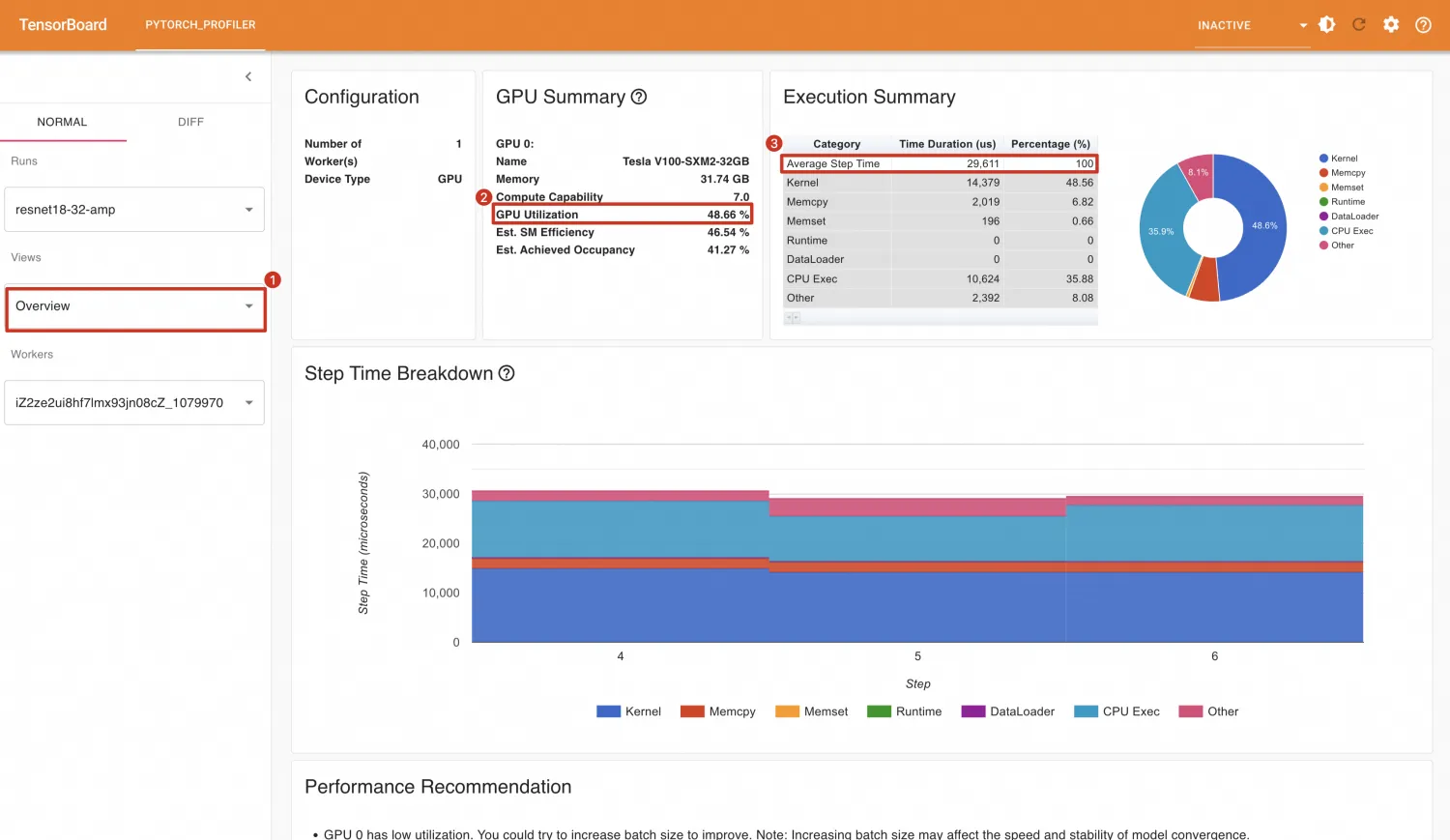This screenshot has width=1450, height=840.
Task: Click the Memcpy row value 2,019
Action: pyautogui.click(x=985, y=202)
